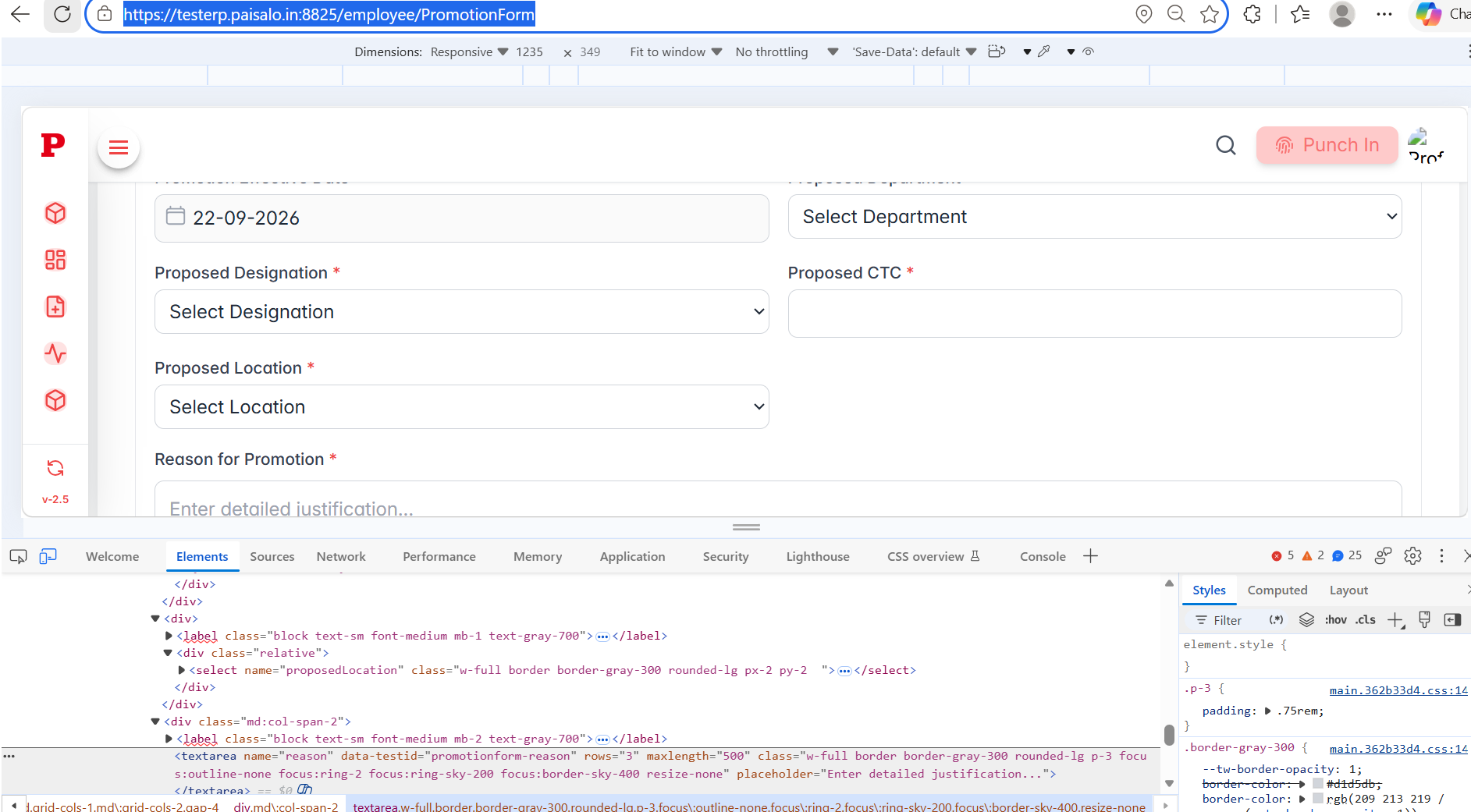The image size is (1471, 812).
Task: Open the grid dashboard sidebar icon
Action: (55, 260)
